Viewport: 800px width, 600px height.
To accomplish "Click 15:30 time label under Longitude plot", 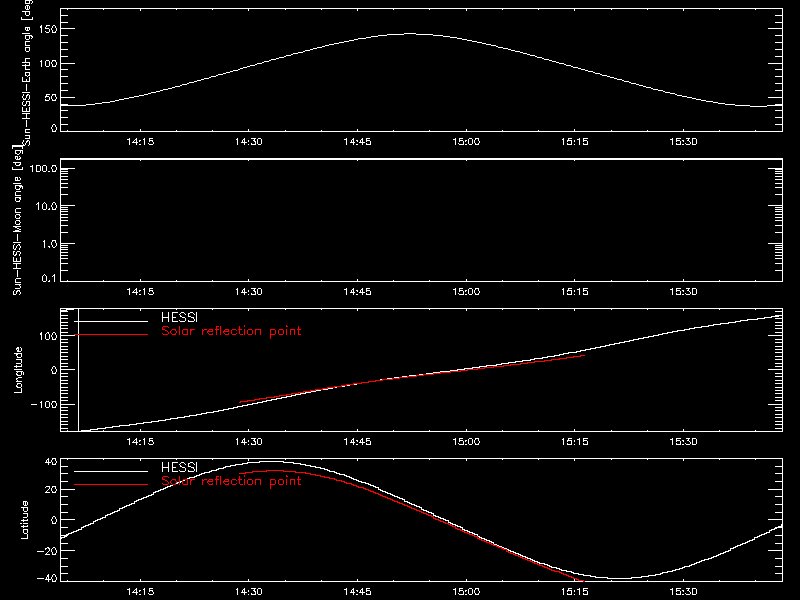I will click(683, 441).
